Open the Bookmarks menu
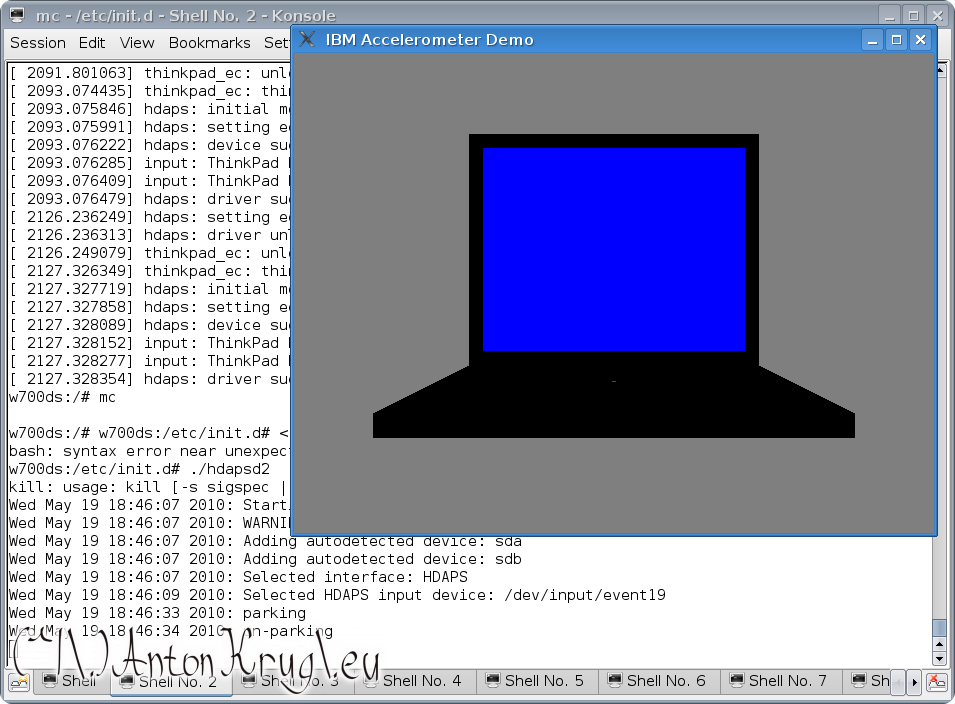 [x=209, y=43]
